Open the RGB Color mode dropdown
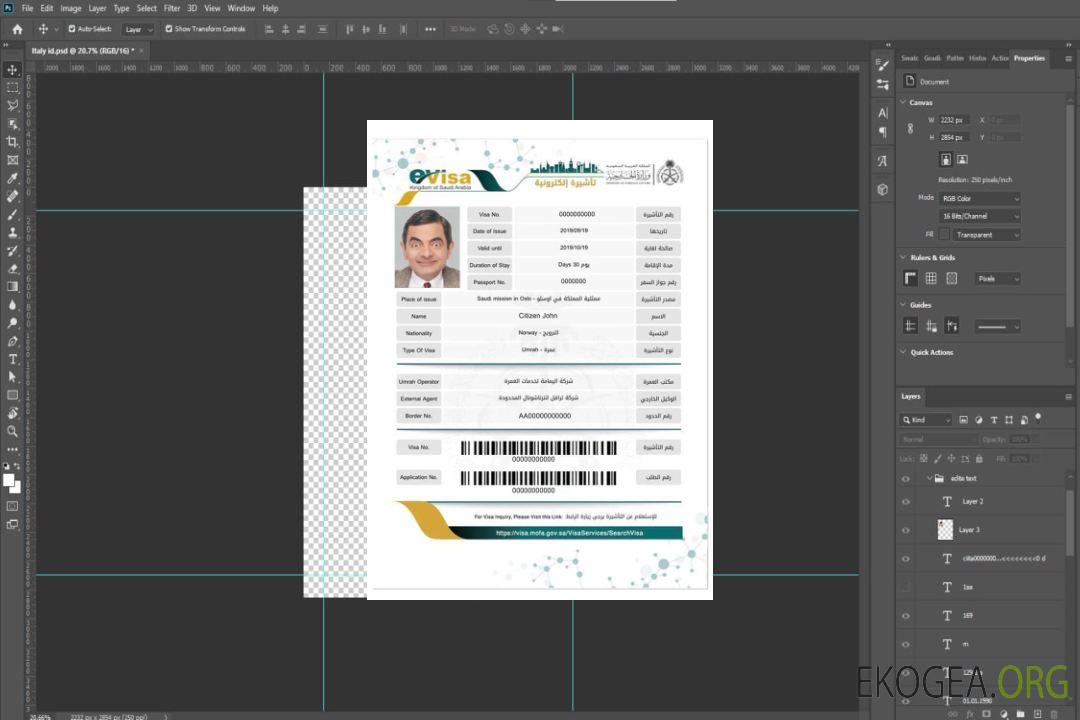The image size is (1080, 720). coord(979,198)
